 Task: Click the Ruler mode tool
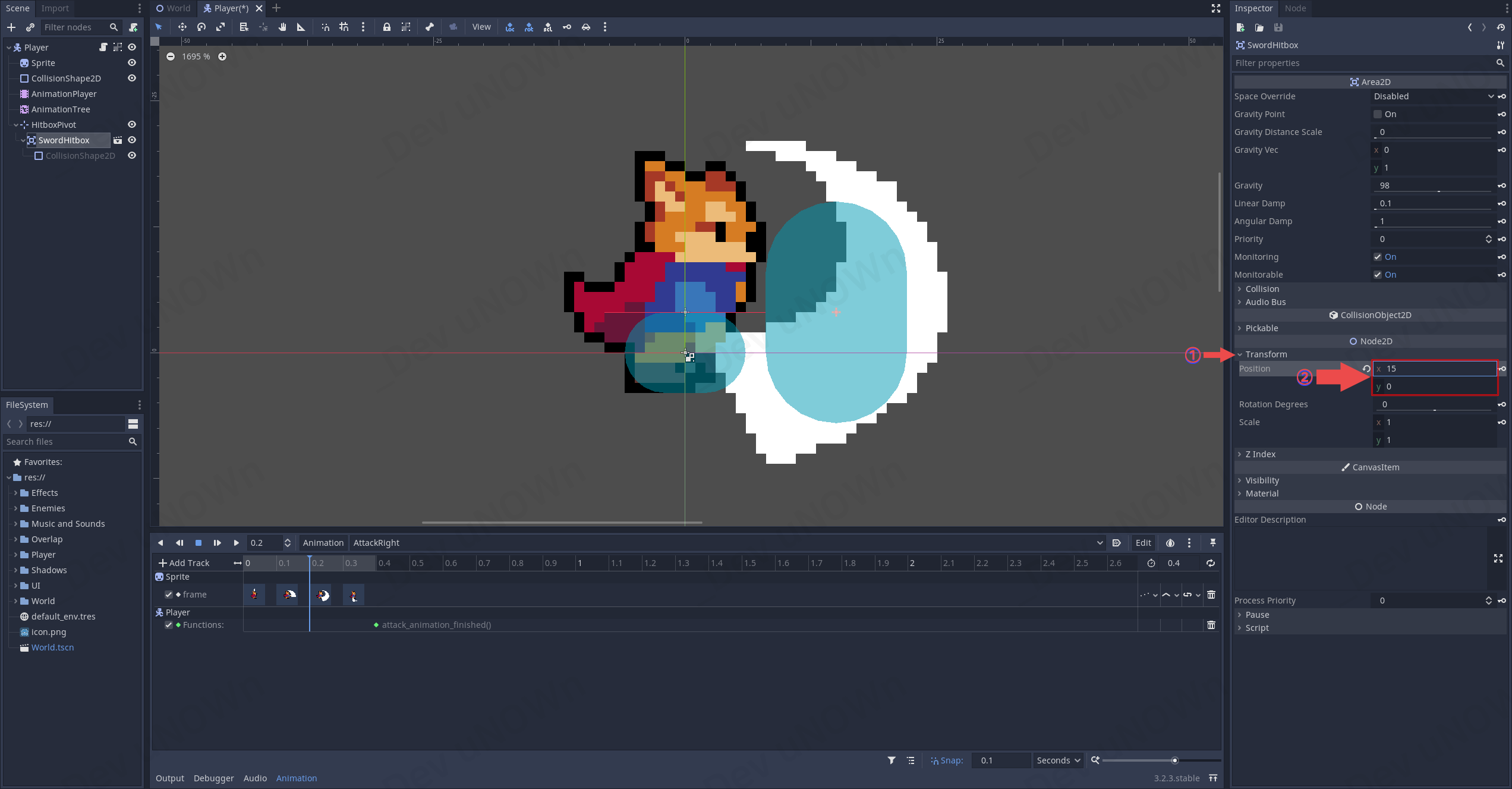(x=301, y=27)
